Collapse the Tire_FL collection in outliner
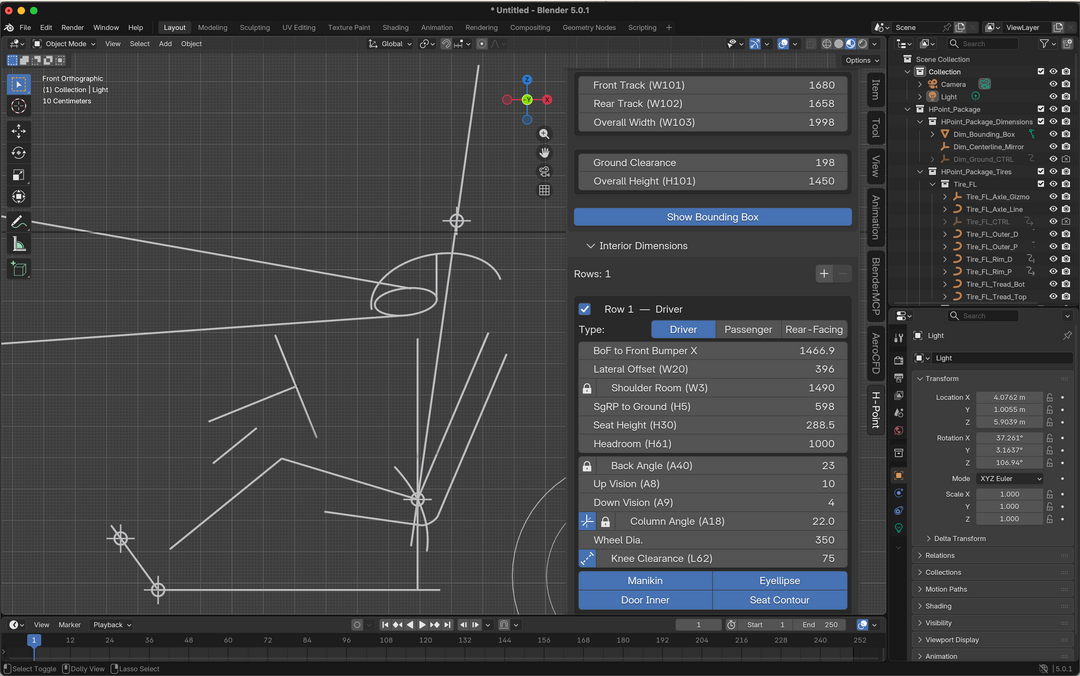The width and height of the screenshot is (1080, 676). [933, 185]
